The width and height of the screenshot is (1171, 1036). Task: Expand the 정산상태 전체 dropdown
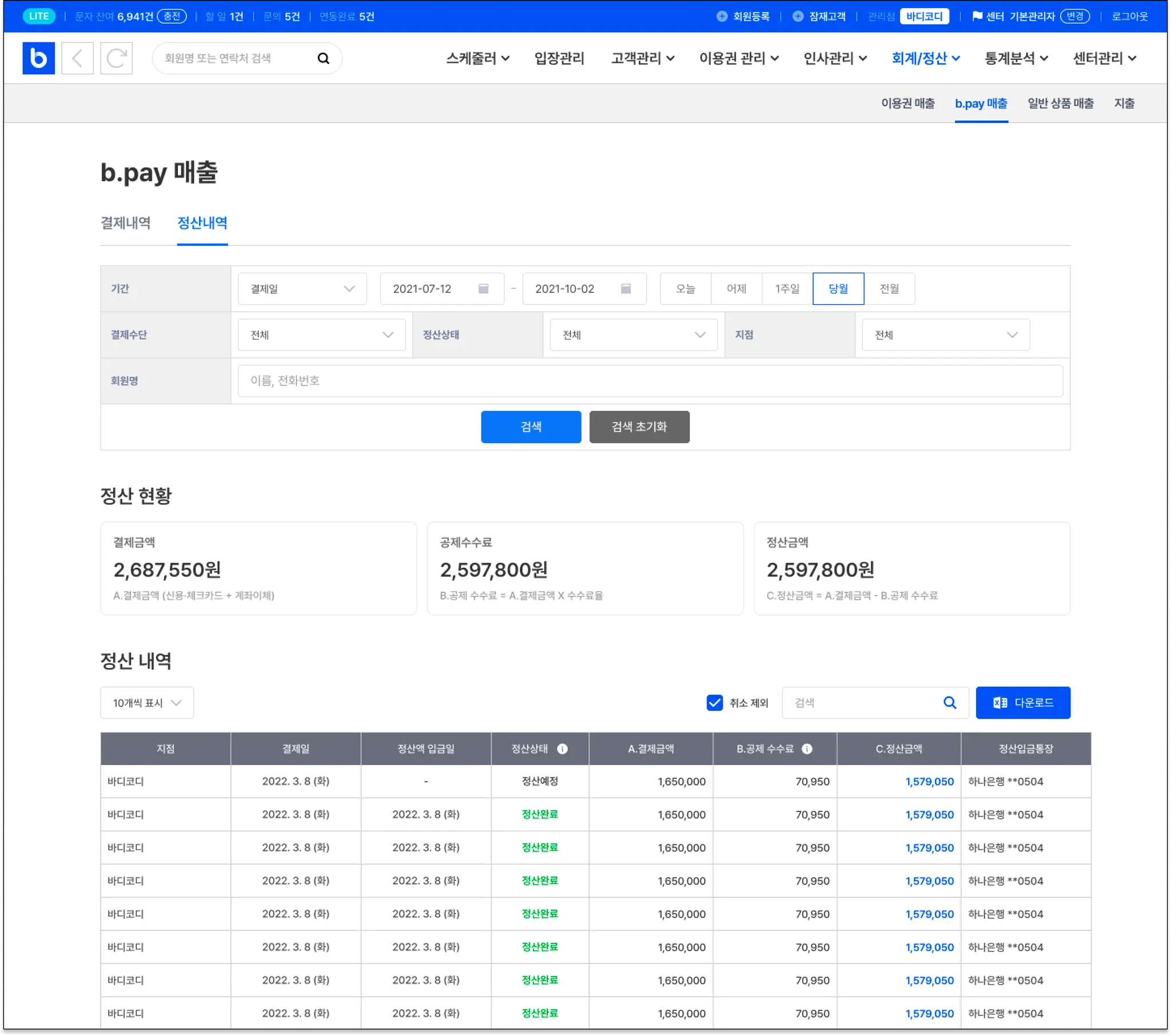tap(633, 335)
